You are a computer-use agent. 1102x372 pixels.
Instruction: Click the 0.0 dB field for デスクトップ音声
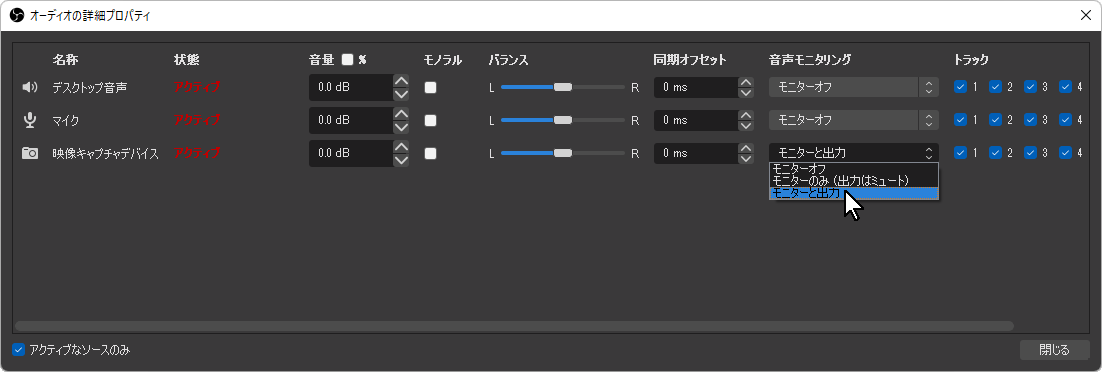click(351, 87)
